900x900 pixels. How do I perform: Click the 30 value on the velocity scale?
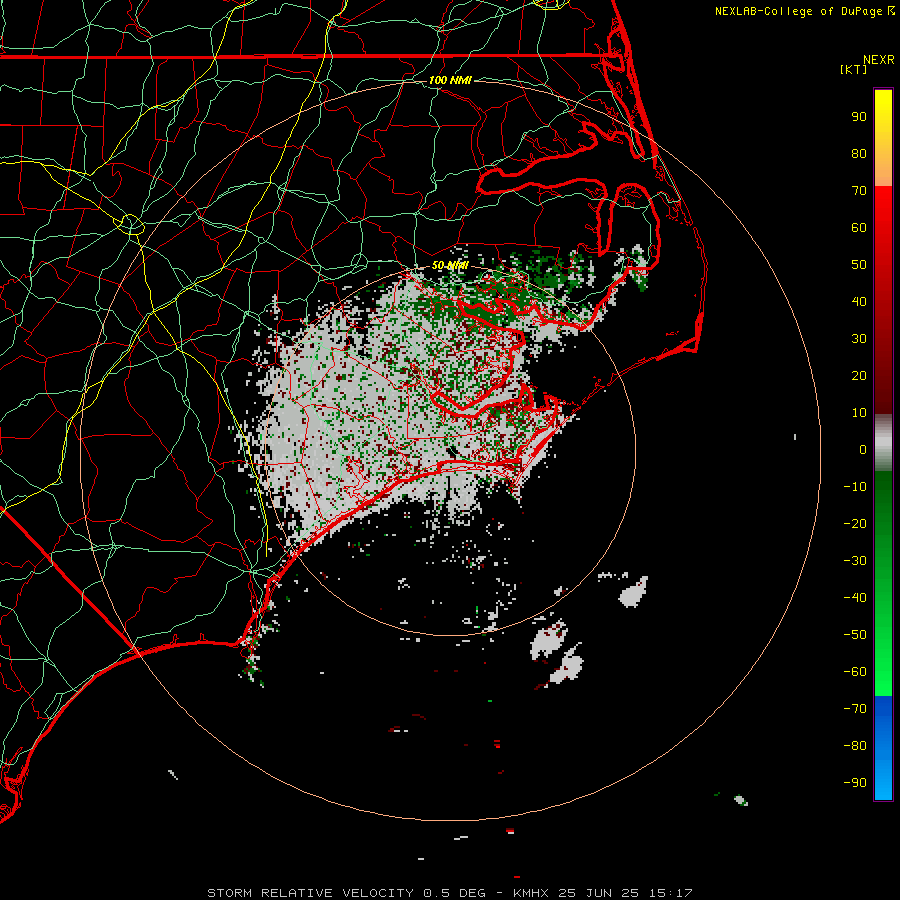[859, 339]
